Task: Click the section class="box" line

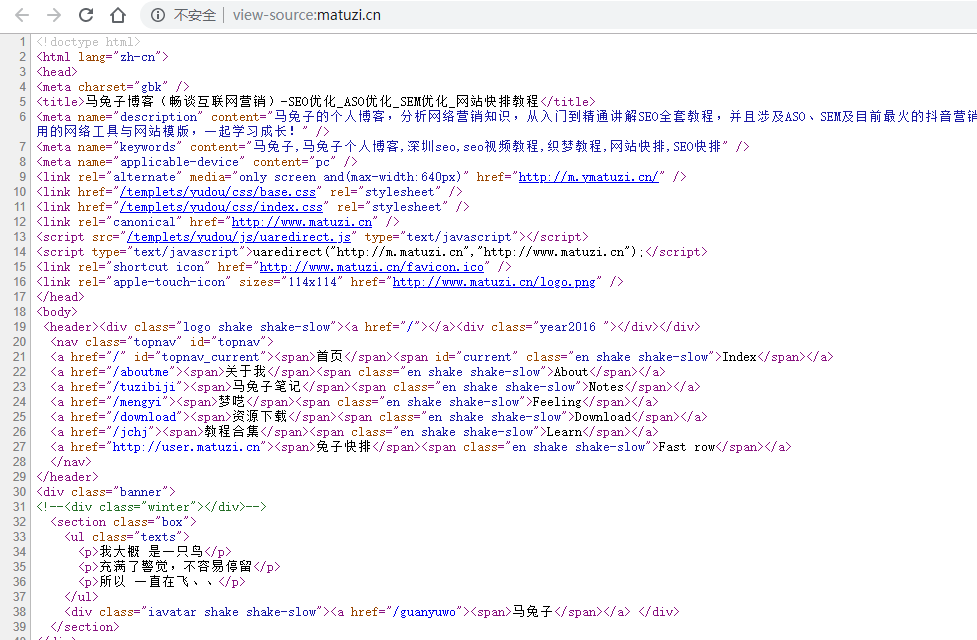Action: 123,522
